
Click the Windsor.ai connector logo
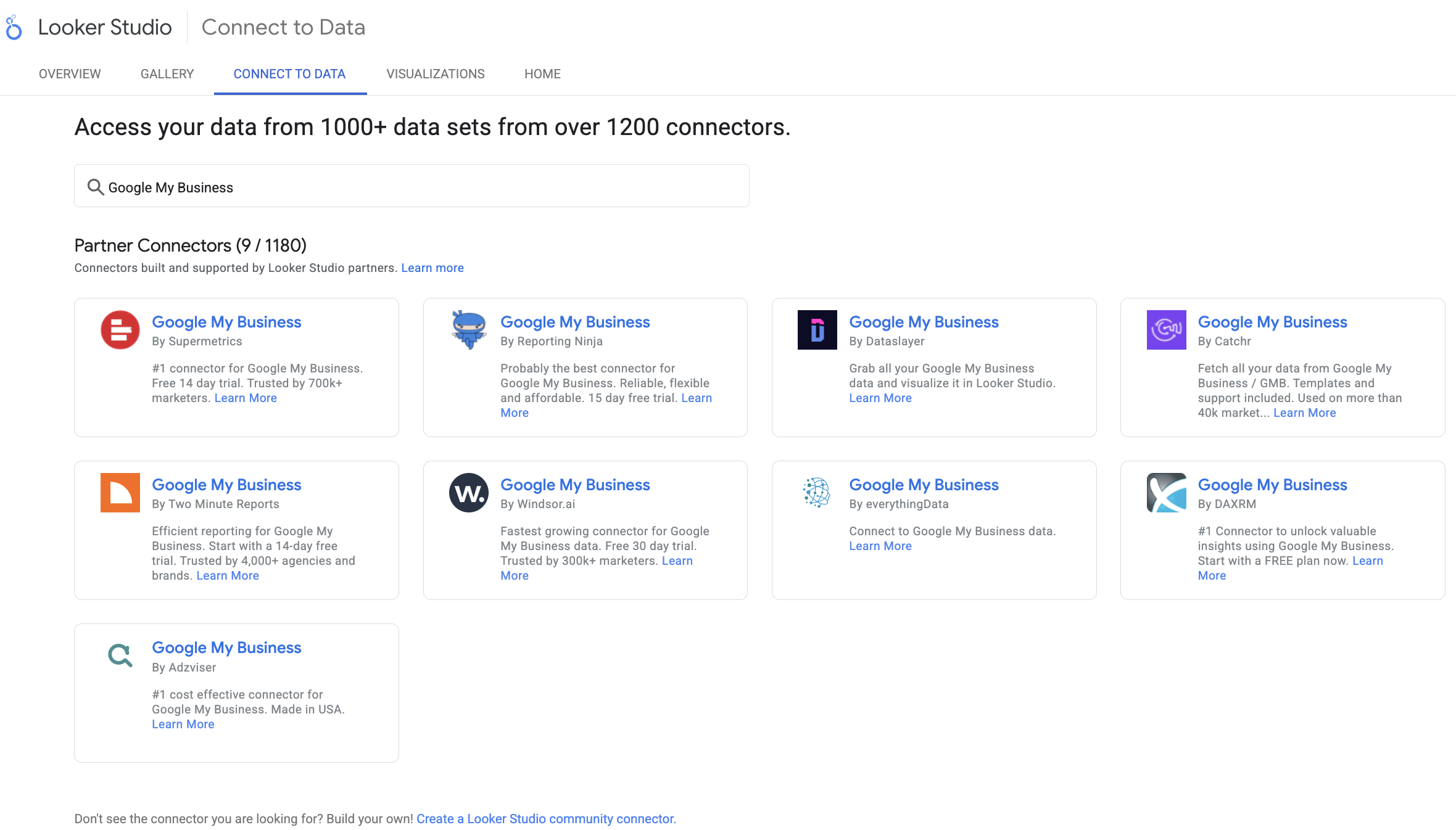click(x=469, y=493)
